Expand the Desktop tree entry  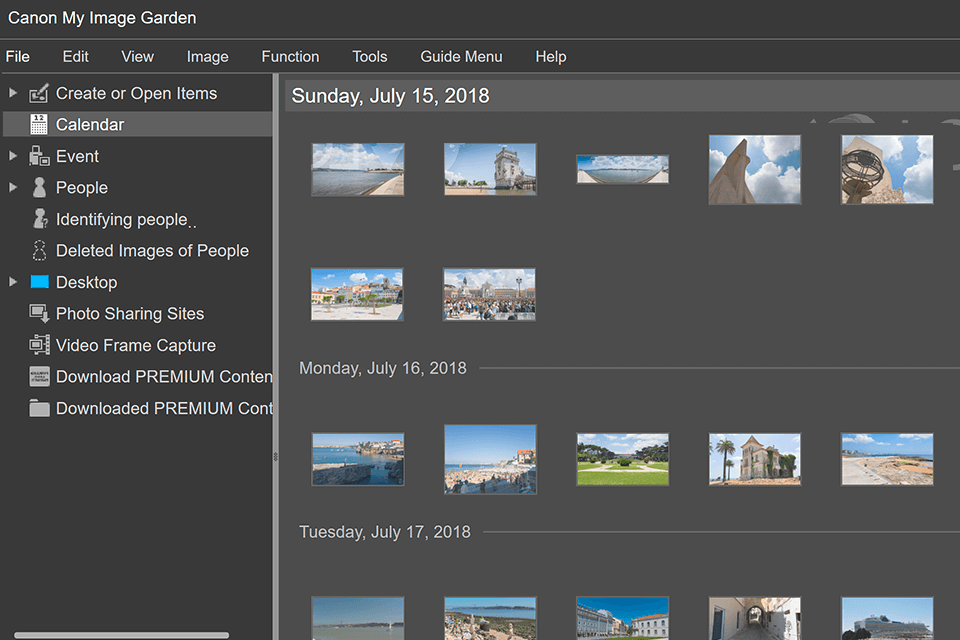(13, 282)
